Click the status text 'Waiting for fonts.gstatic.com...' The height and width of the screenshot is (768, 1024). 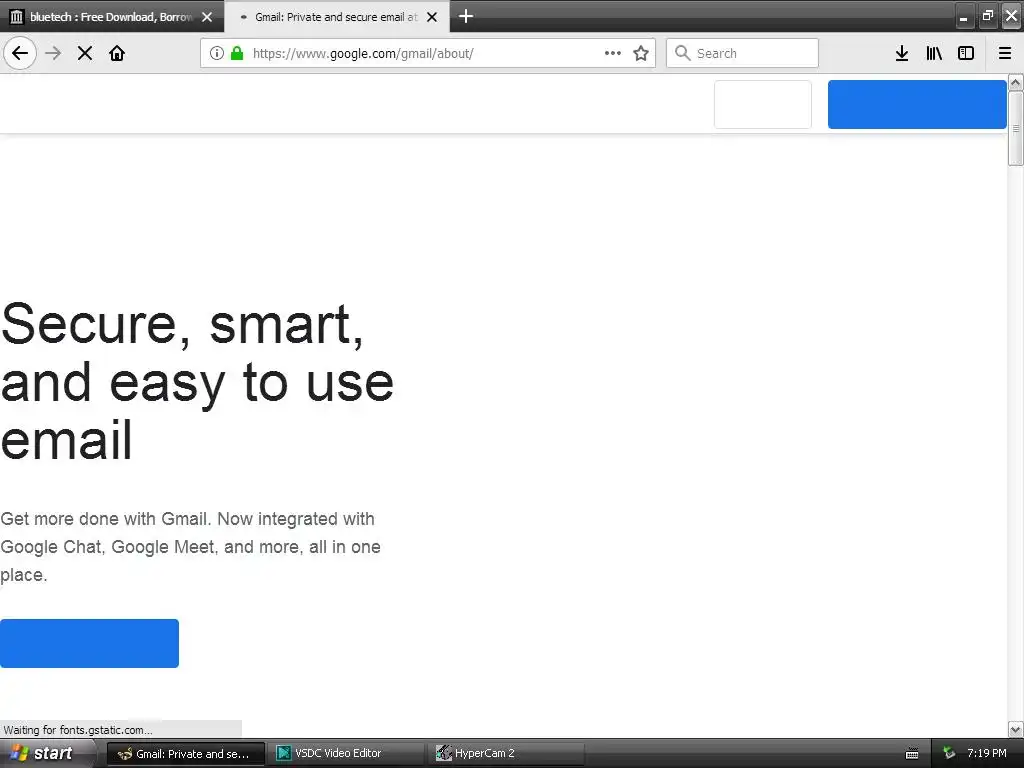tap(78, 729)
